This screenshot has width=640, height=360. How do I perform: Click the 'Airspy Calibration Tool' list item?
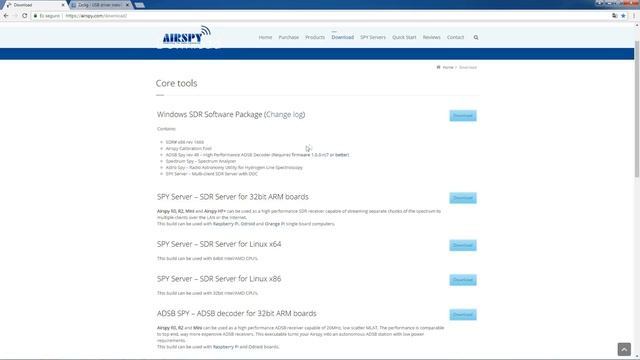(189, 149)
